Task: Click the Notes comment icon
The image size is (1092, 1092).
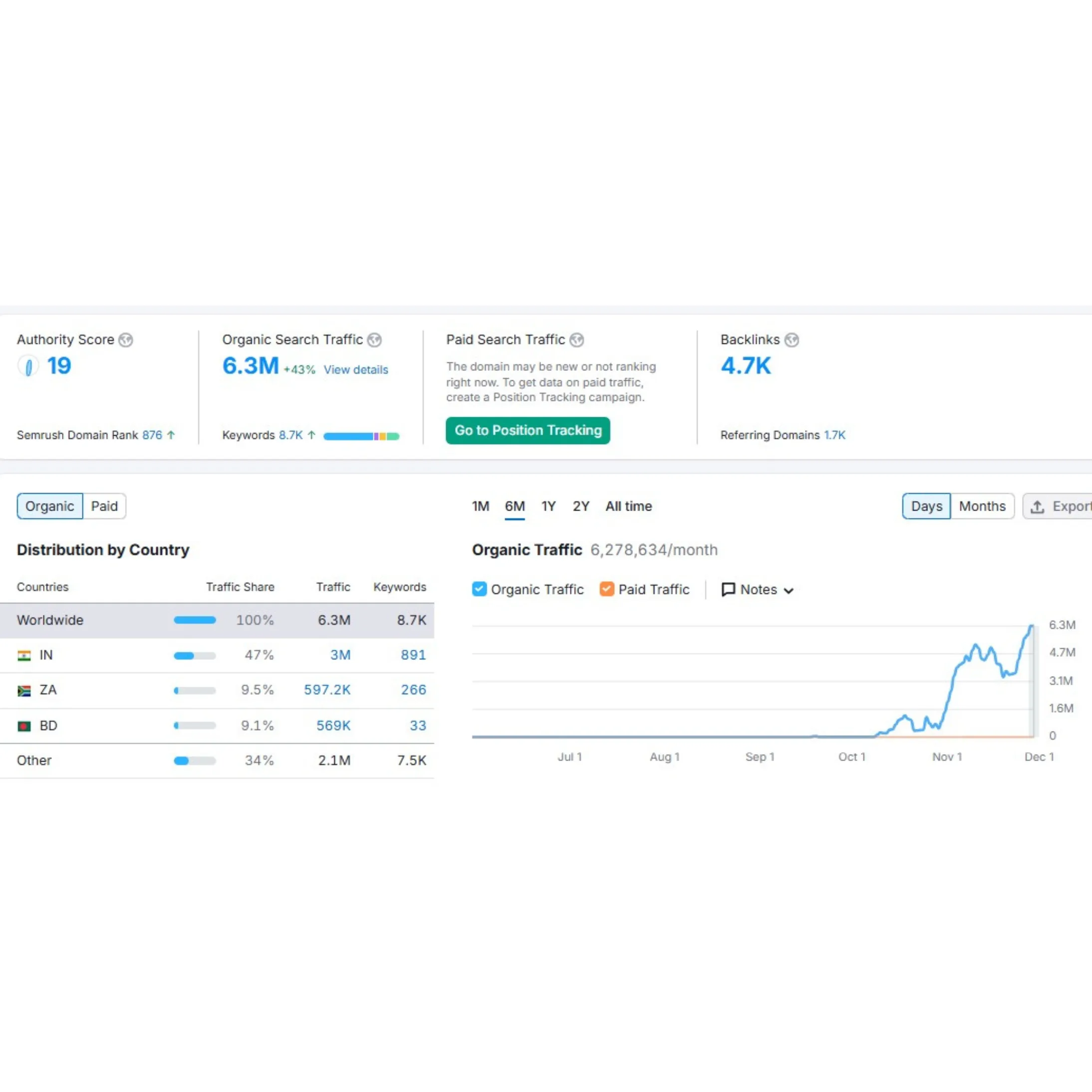Action: pyautogui.click(x=729, y=589)
